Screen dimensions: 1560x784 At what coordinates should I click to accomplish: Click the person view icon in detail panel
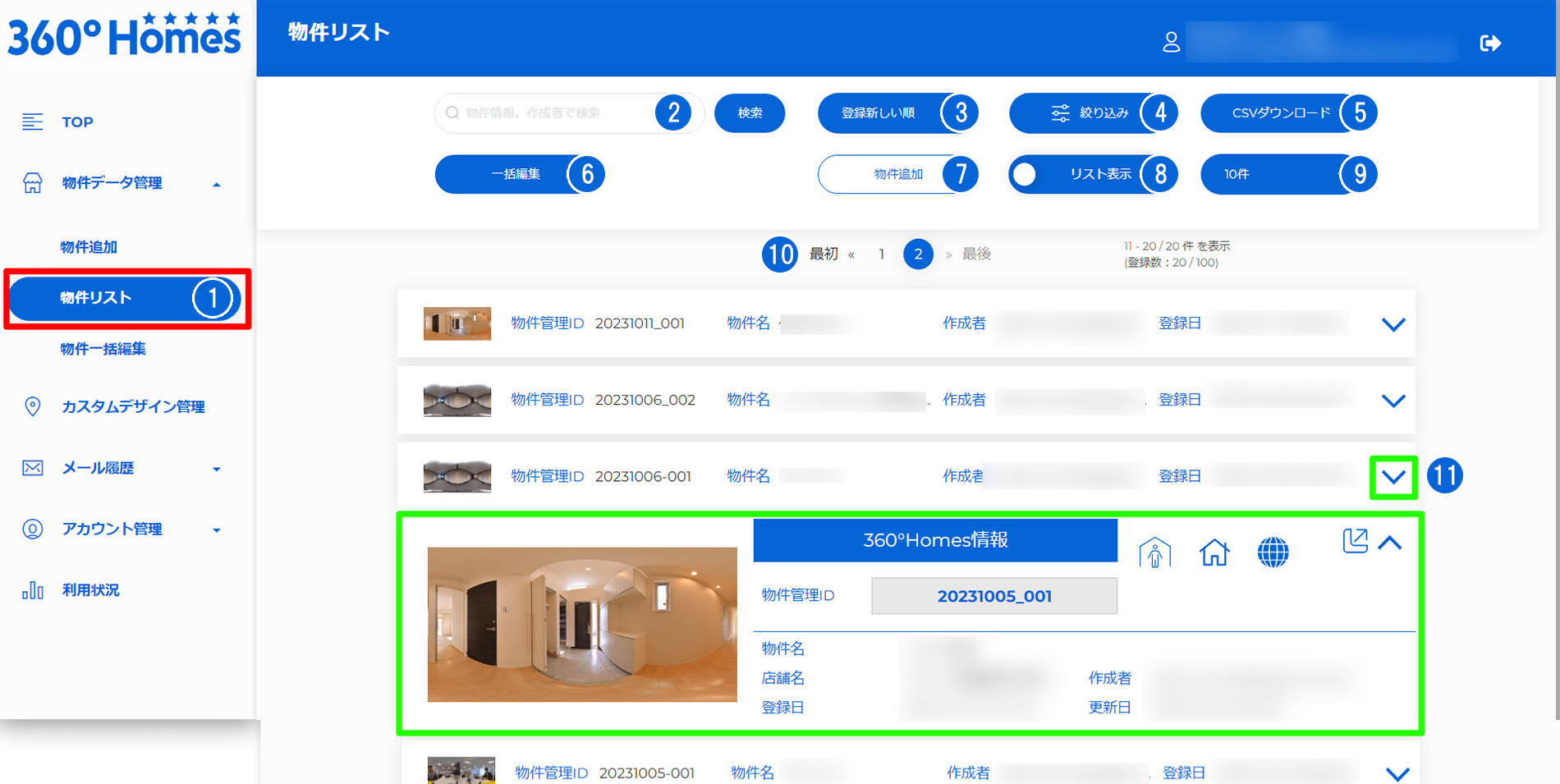[1154, 552]
